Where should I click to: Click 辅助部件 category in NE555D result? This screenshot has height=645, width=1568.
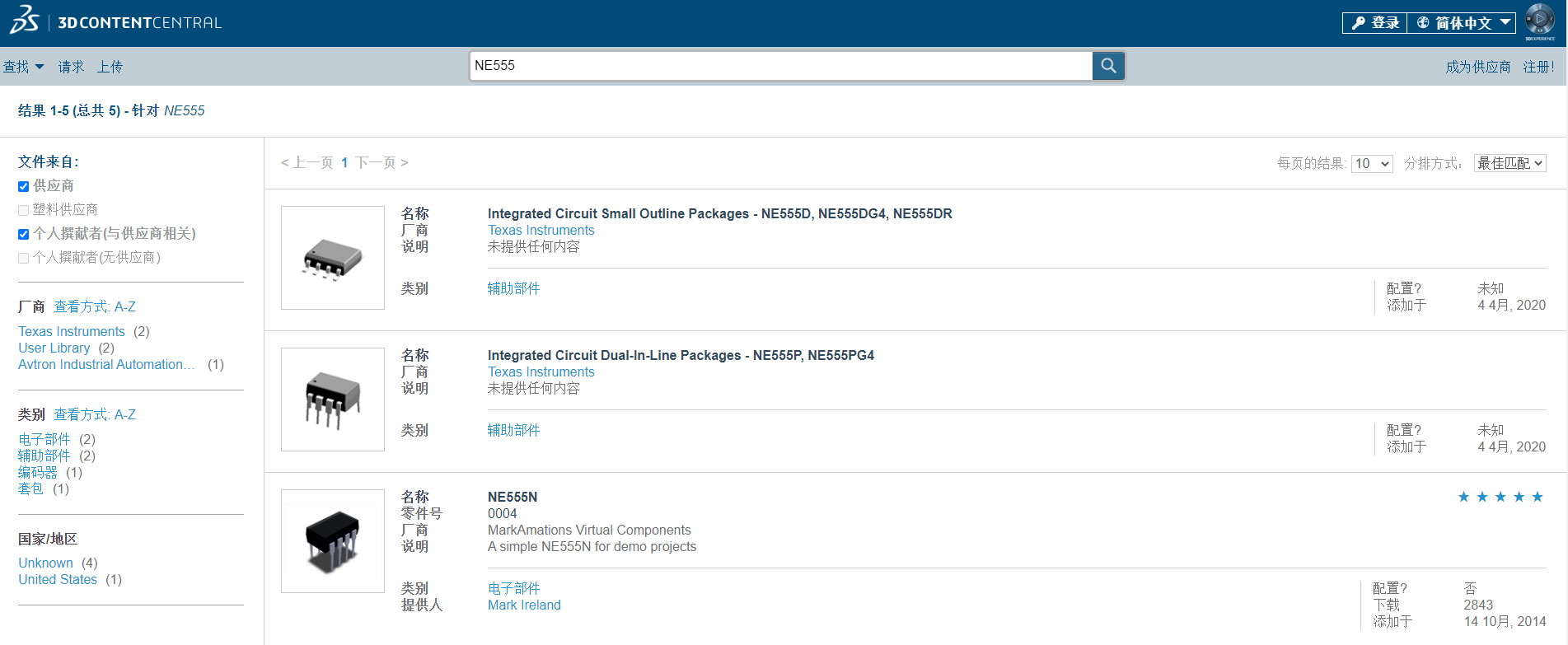(513, 288)
